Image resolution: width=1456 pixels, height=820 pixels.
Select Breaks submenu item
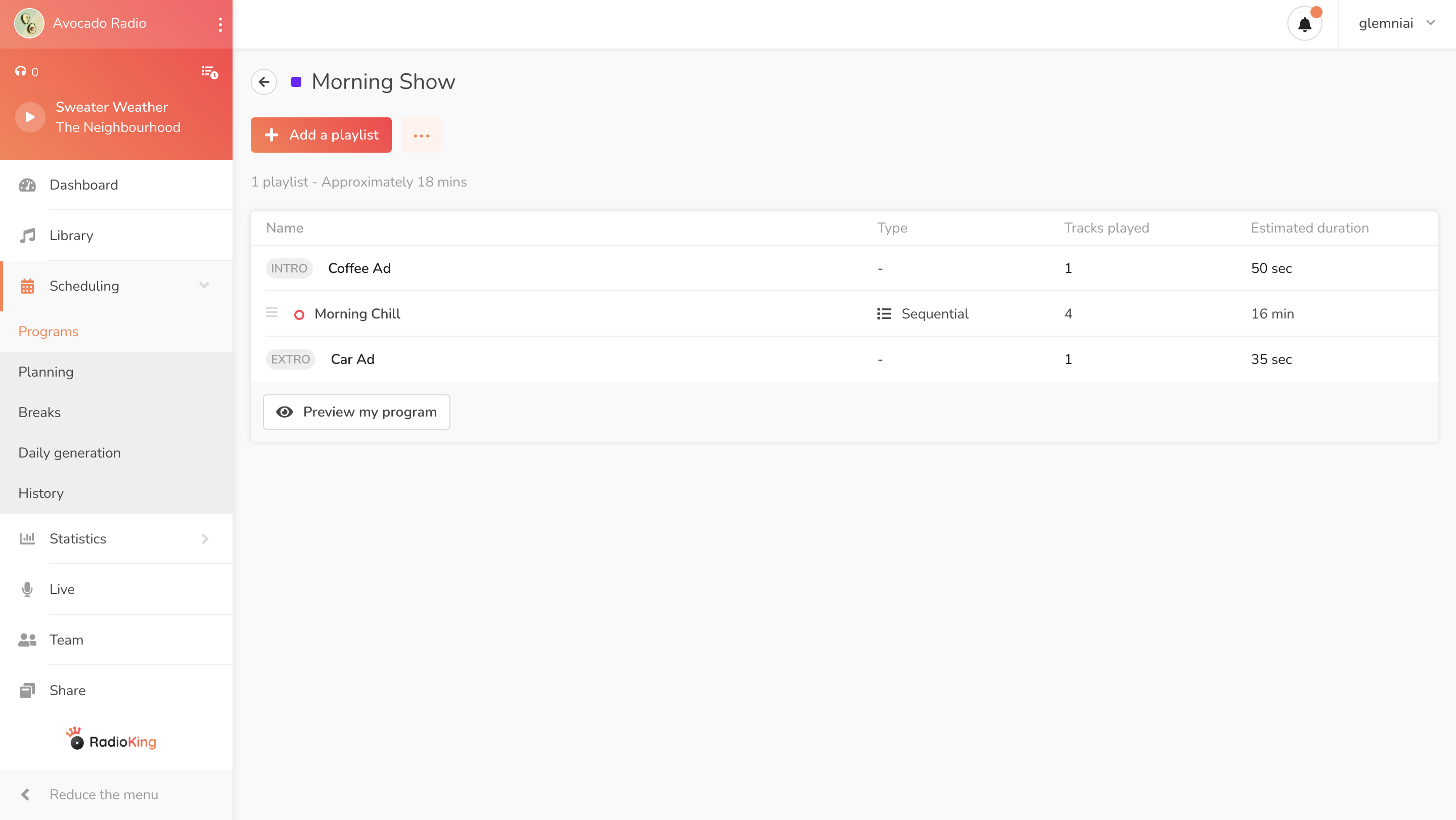click(x=39, y=413)
